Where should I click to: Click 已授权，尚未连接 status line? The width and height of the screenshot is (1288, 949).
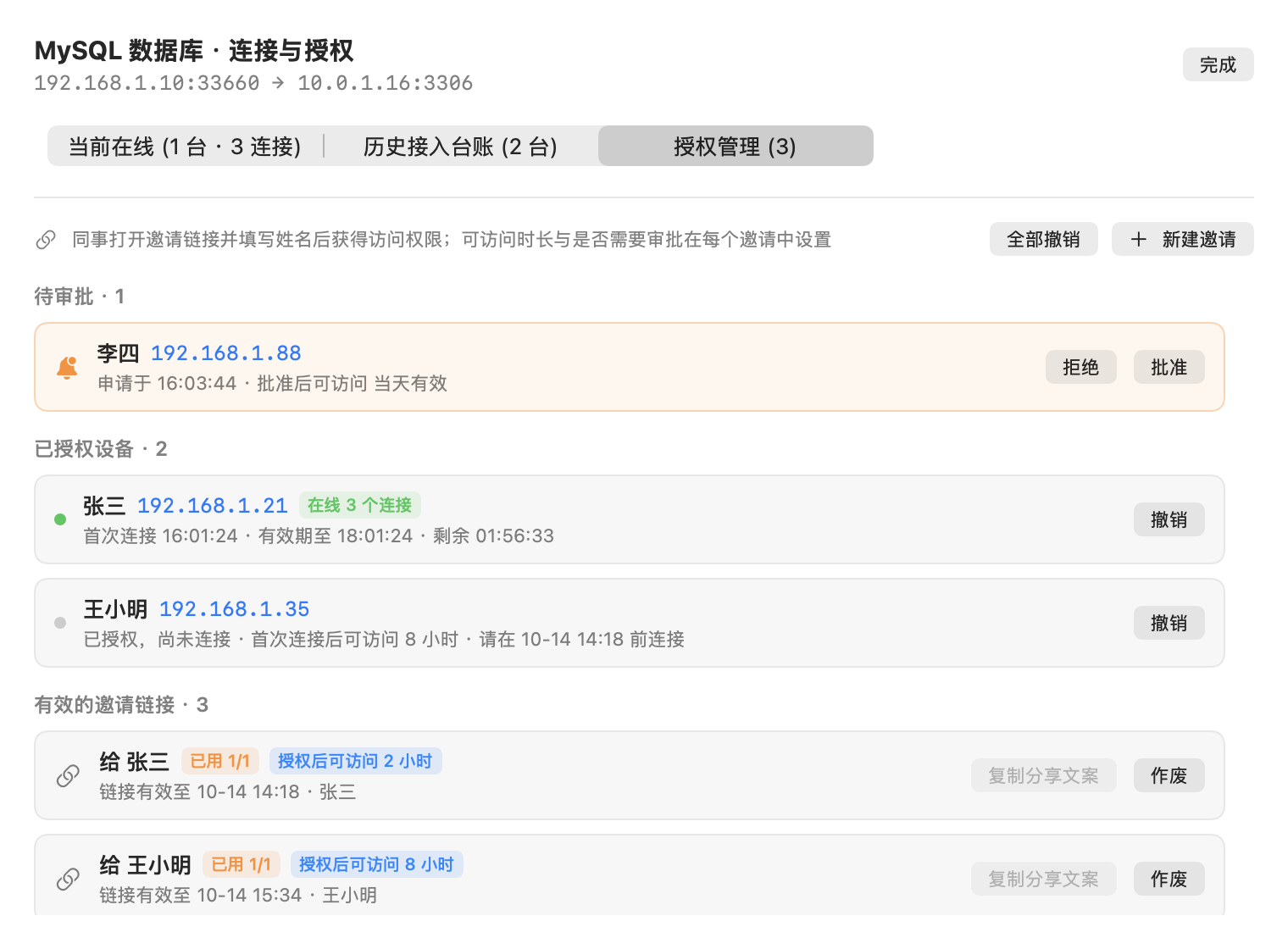click(384, 640)
